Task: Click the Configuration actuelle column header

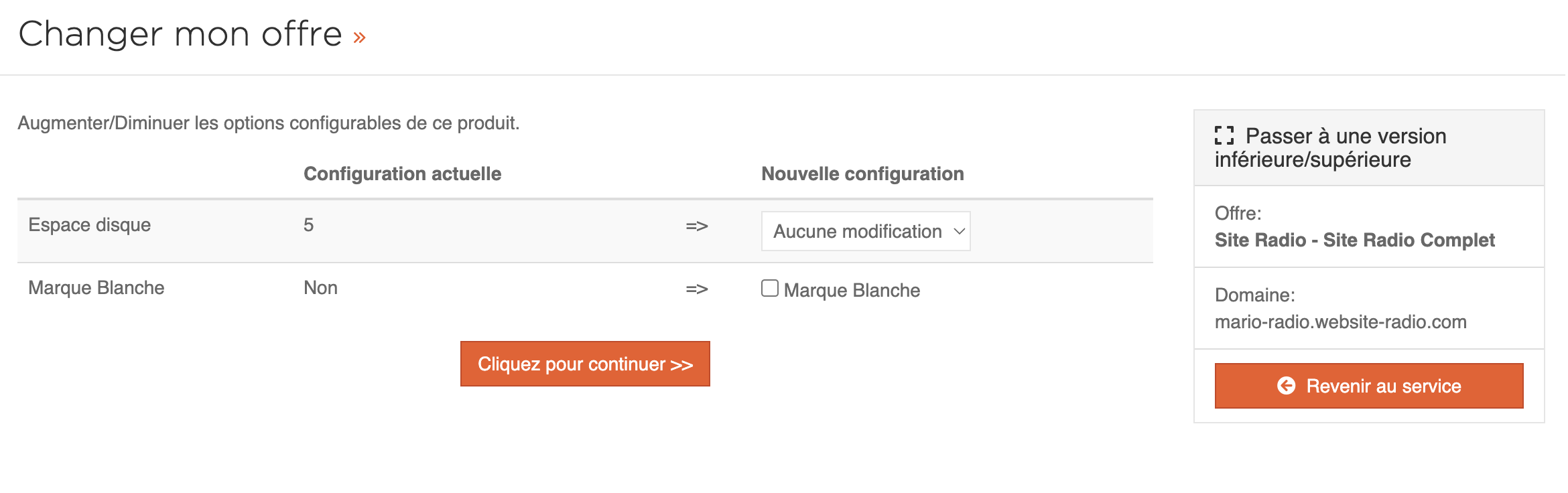Action: 403,173
